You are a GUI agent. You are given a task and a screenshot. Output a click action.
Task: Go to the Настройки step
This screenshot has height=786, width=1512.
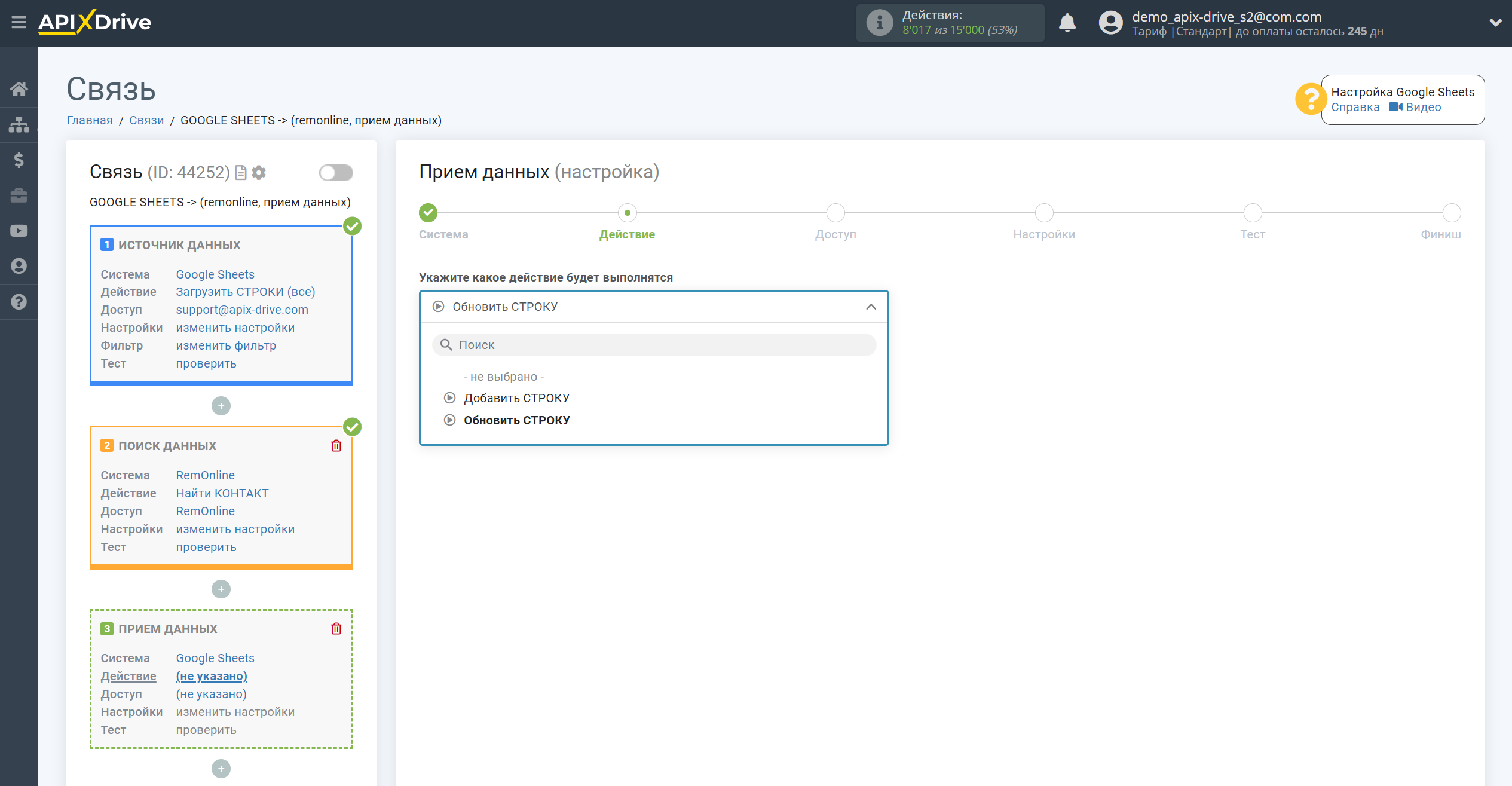pos(1044,213)
